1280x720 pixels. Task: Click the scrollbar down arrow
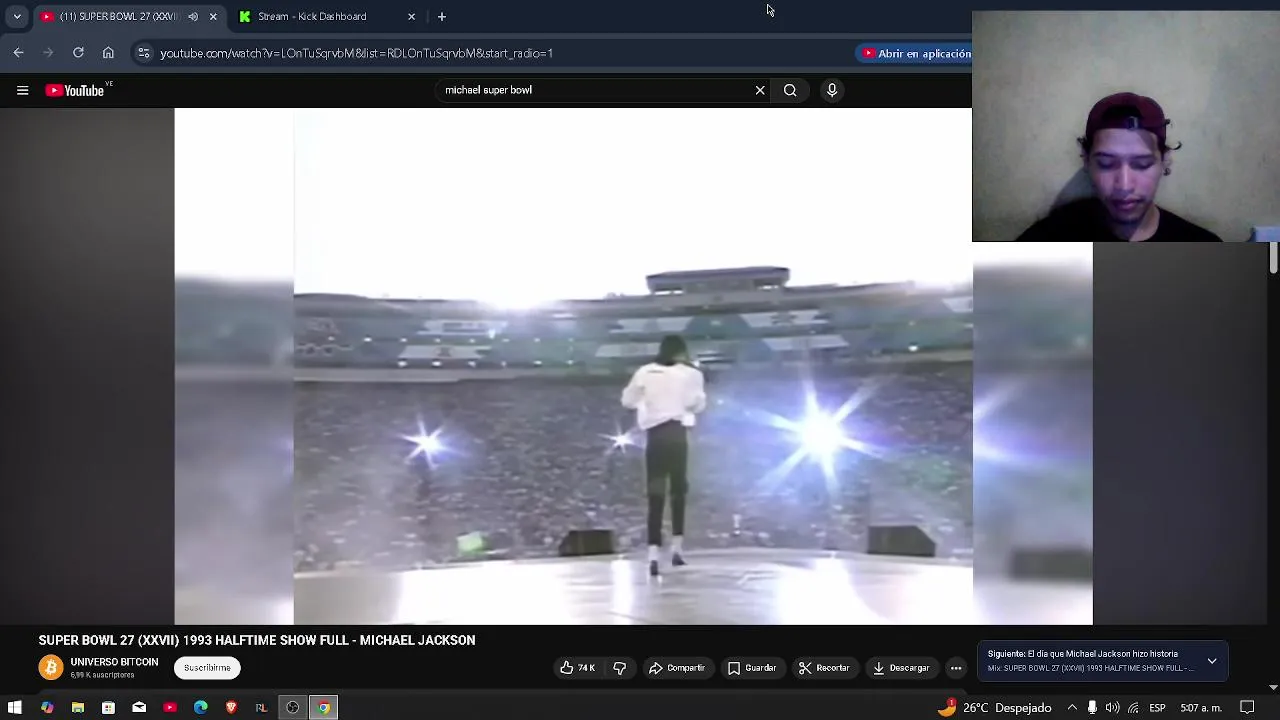[x=1273, y=687]
